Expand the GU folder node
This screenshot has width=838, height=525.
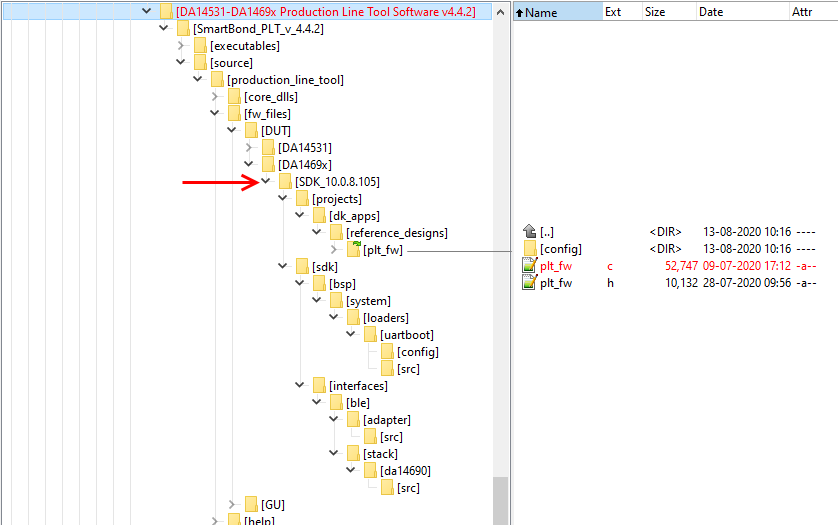[x=232, y=504]
